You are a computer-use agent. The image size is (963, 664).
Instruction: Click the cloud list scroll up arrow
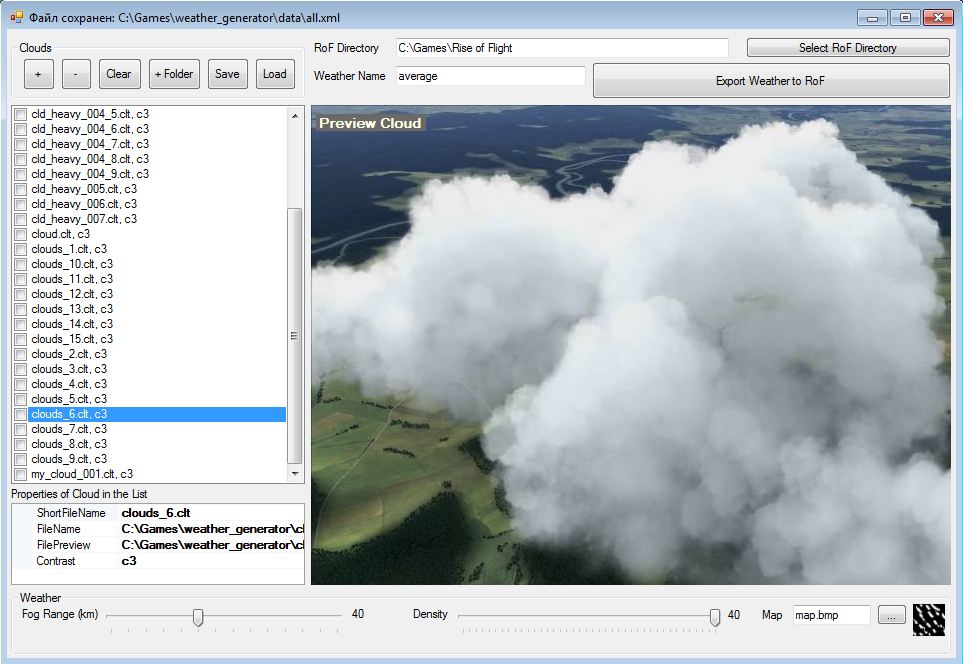pyautogui.click(x=295, y=115)
